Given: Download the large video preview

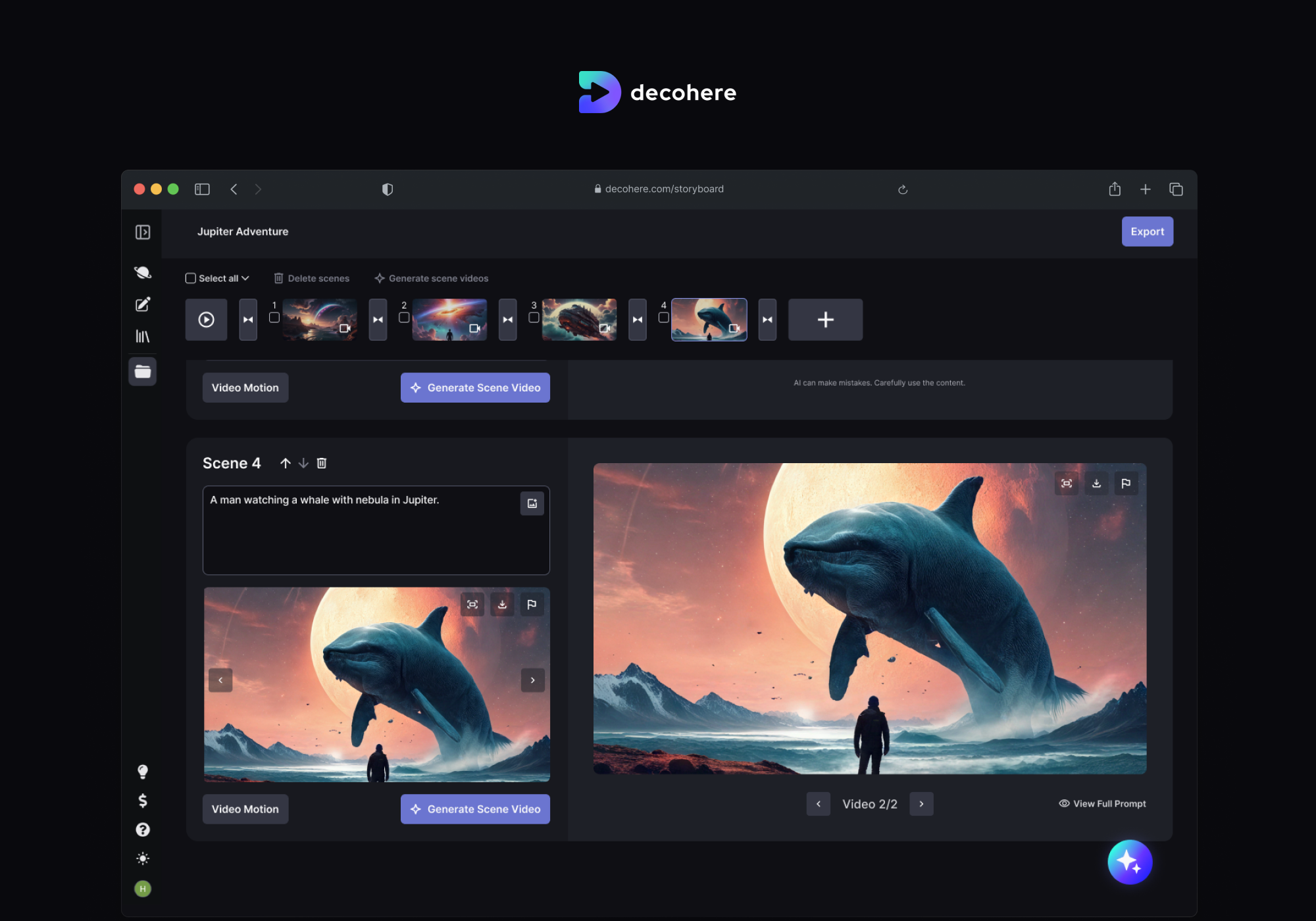Looking at the screenshot, I should [x=1096, y=484].
